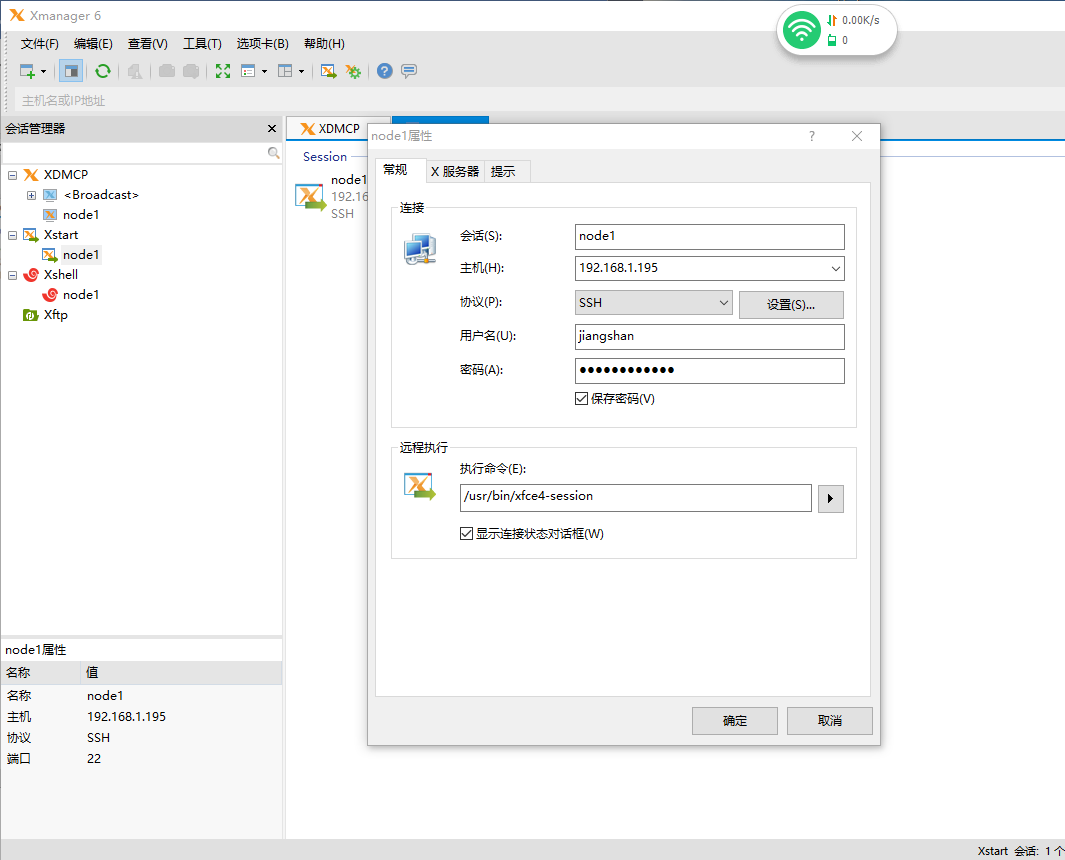This screenshot has height=860, width=1065.
Task: Select the Broadcast entry icon
Action: point(50,195)
